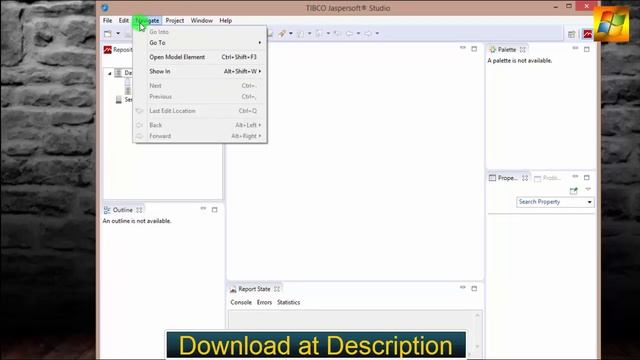Switch to the Console sub-tab
640x360 pixels.
coord(241,302)
